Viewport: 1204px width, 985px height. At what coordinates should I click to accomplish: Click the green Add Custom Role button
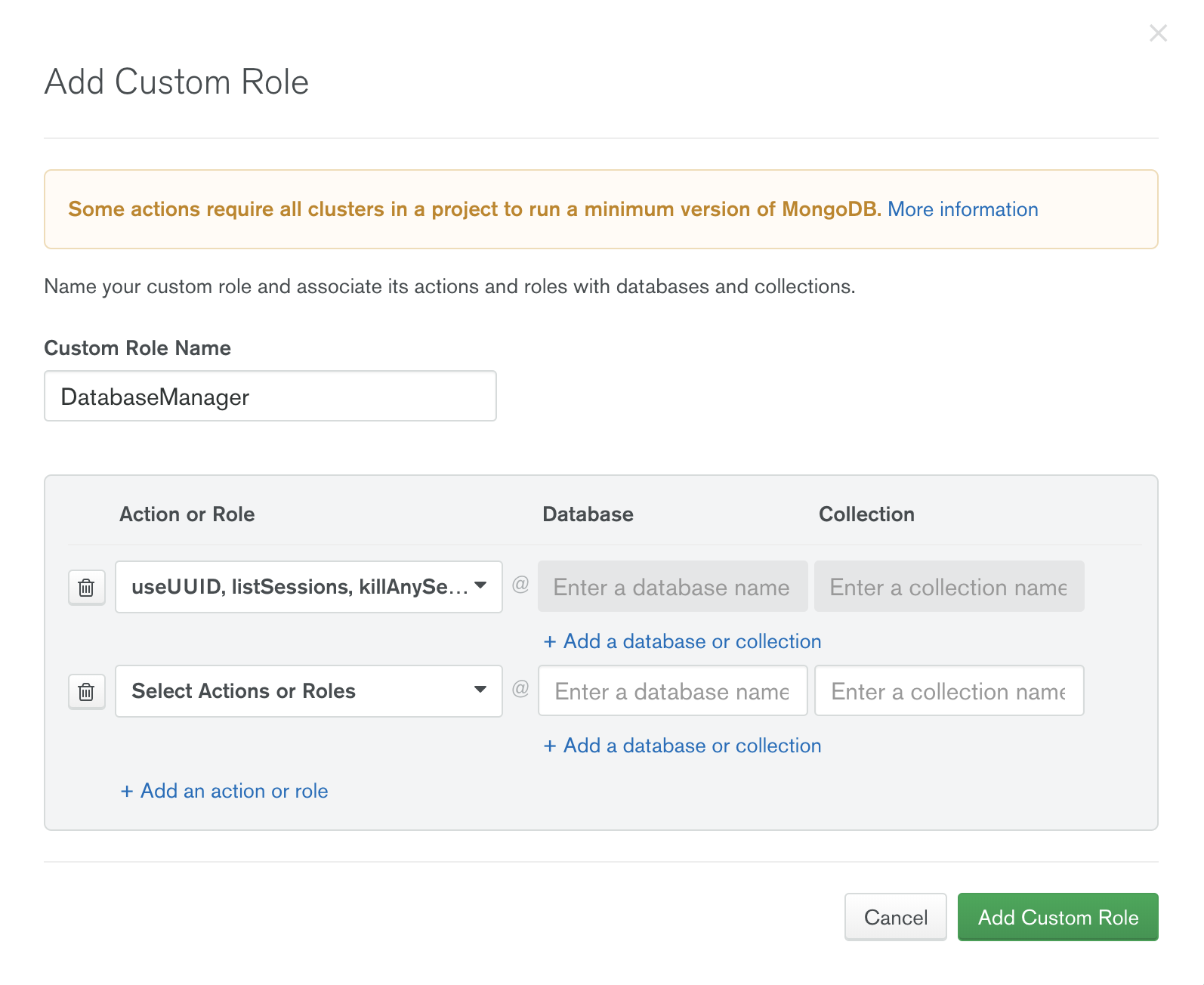click(x=1058, y=917)
